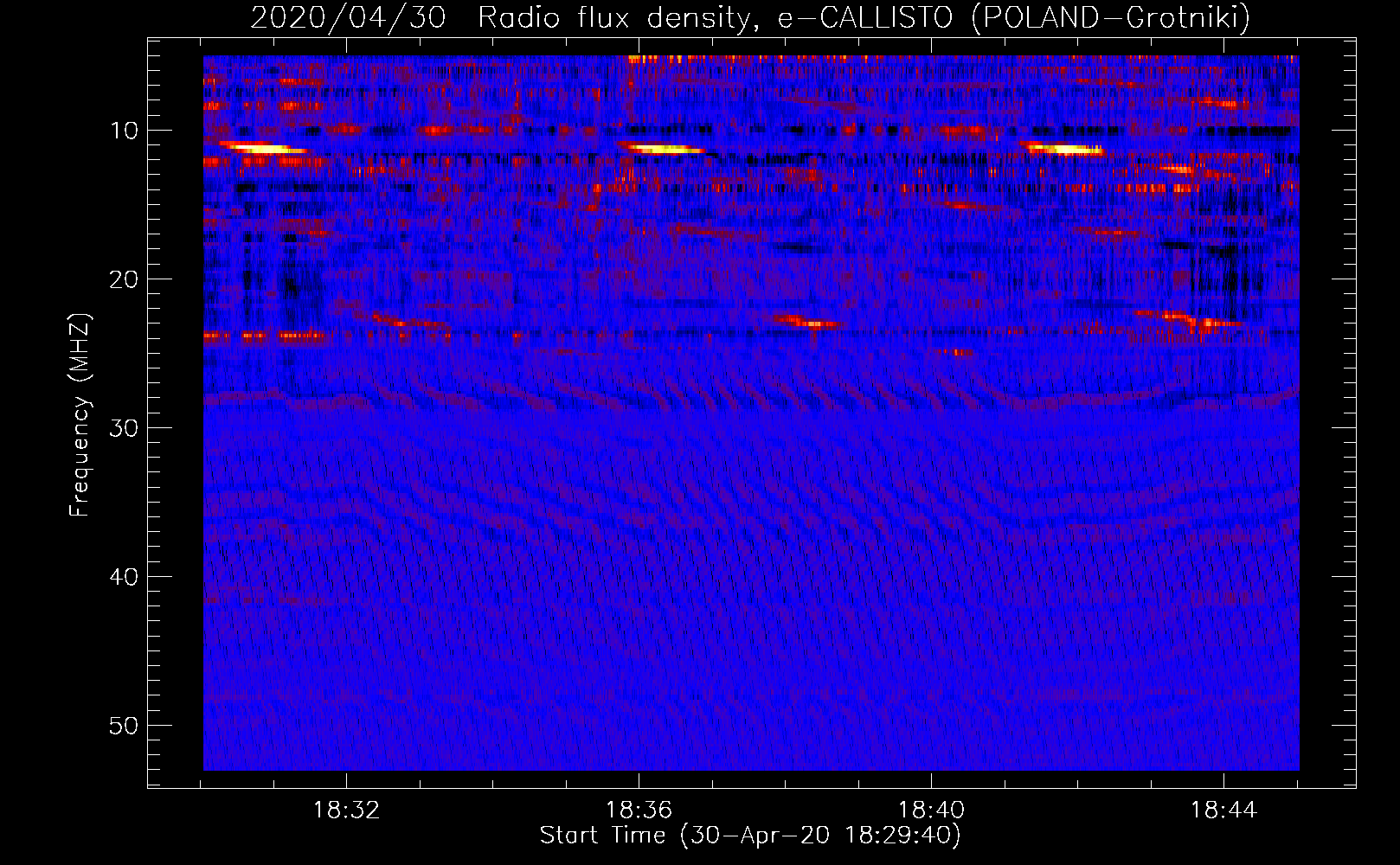Click the plot title 'Radio flux density, e-CALLISTO (POLAND-Grotniki)'
1400x865 pixels.
(864, 17)
